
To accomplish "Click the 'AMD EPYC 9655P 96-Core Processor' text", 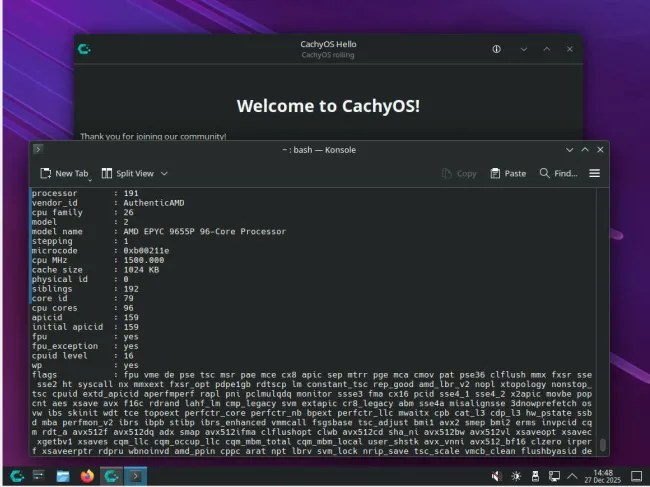I will click(x=205, y=231).
